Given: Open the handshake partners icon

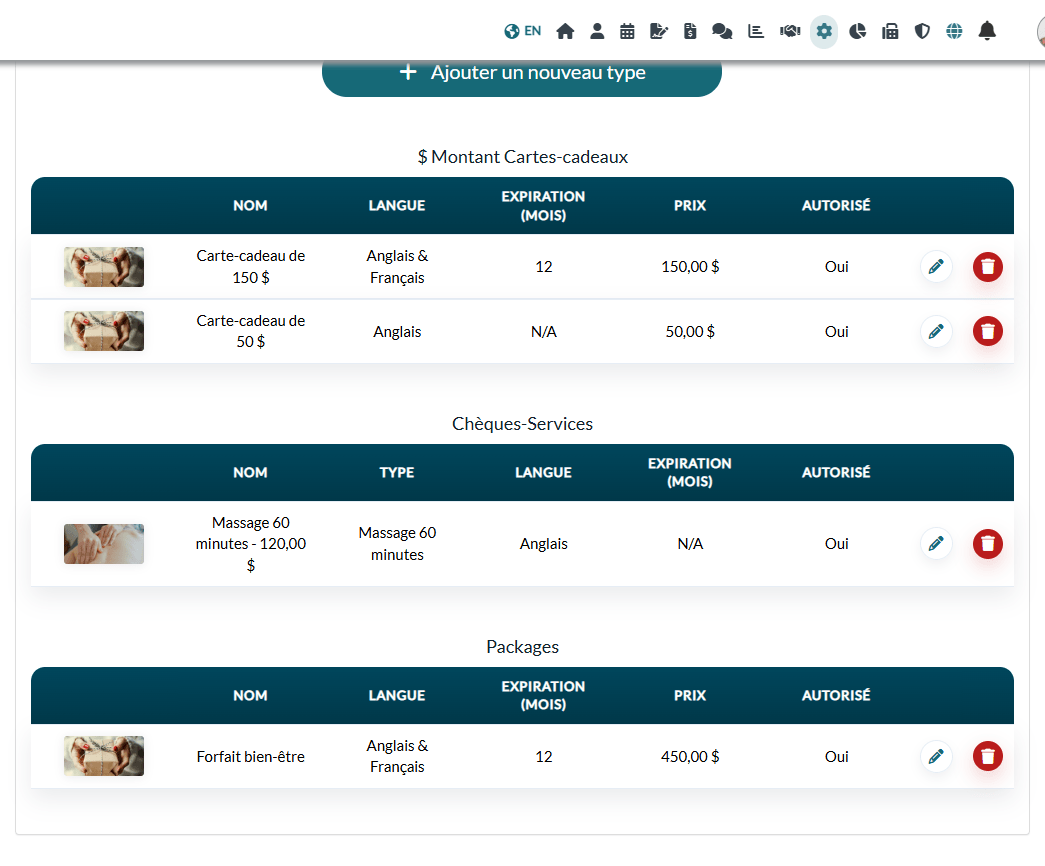Looking at the screenshot, I should pos(790,31).
